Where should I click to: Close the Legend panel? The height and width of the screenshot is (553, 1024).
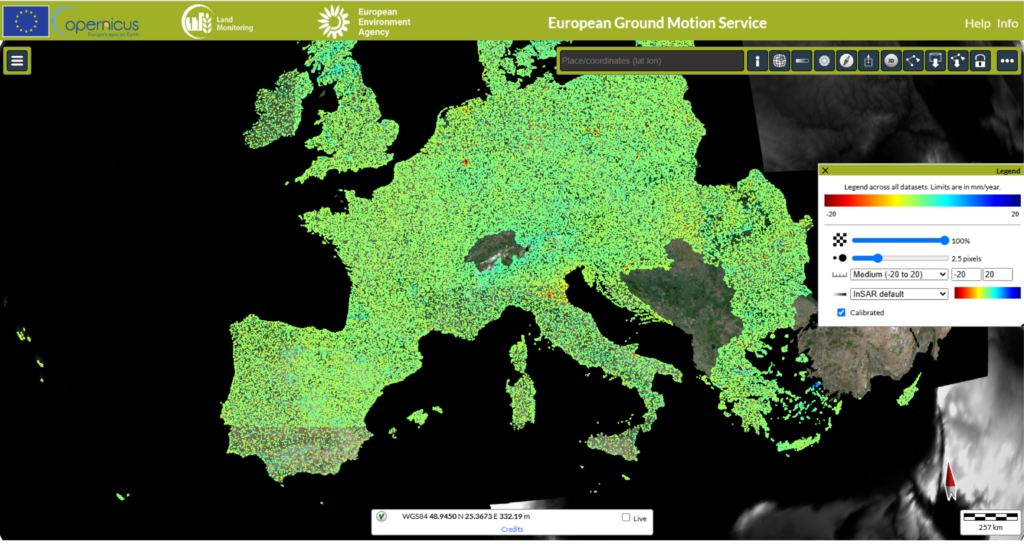(825, 170)
